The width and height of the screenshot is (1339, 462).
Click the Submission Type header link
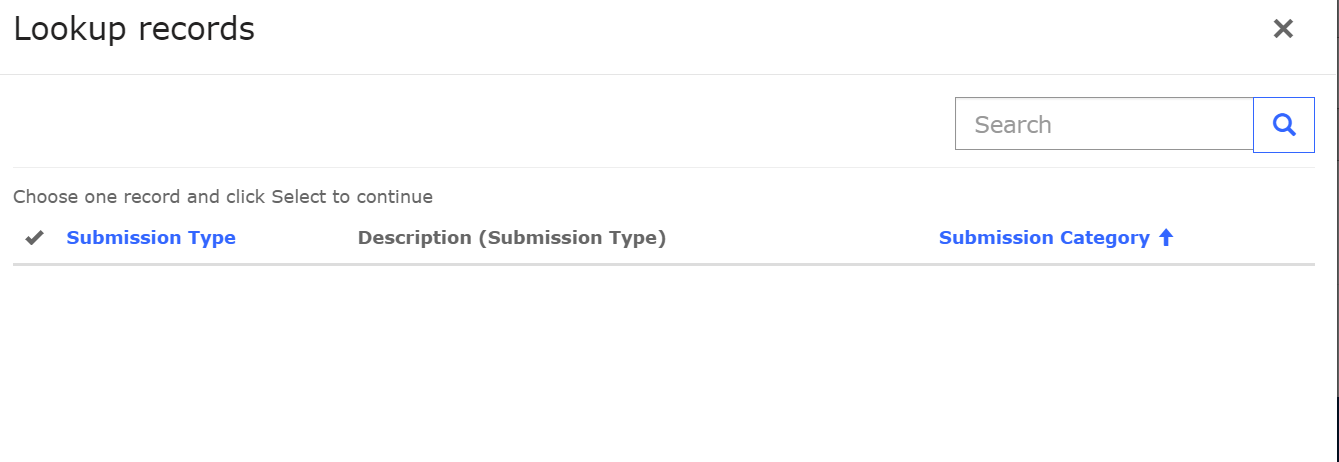(151, 238)
